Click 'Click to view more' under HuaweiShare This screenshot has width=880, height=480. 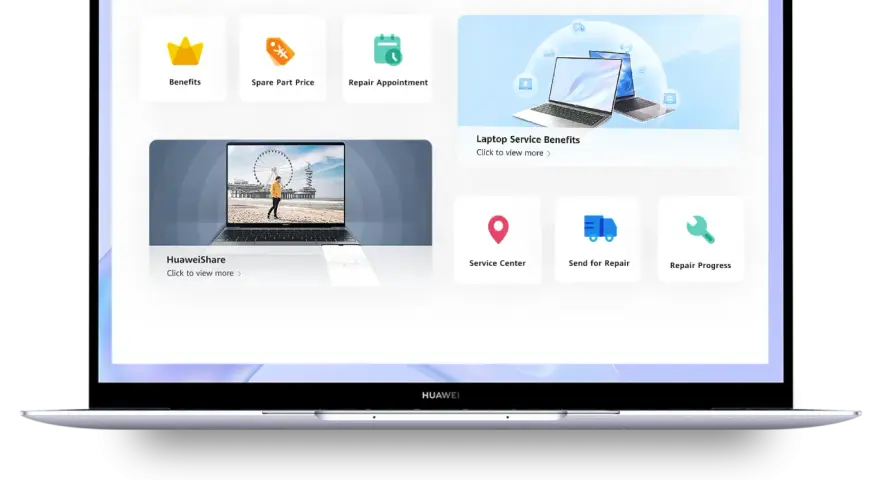click(200, 273)
